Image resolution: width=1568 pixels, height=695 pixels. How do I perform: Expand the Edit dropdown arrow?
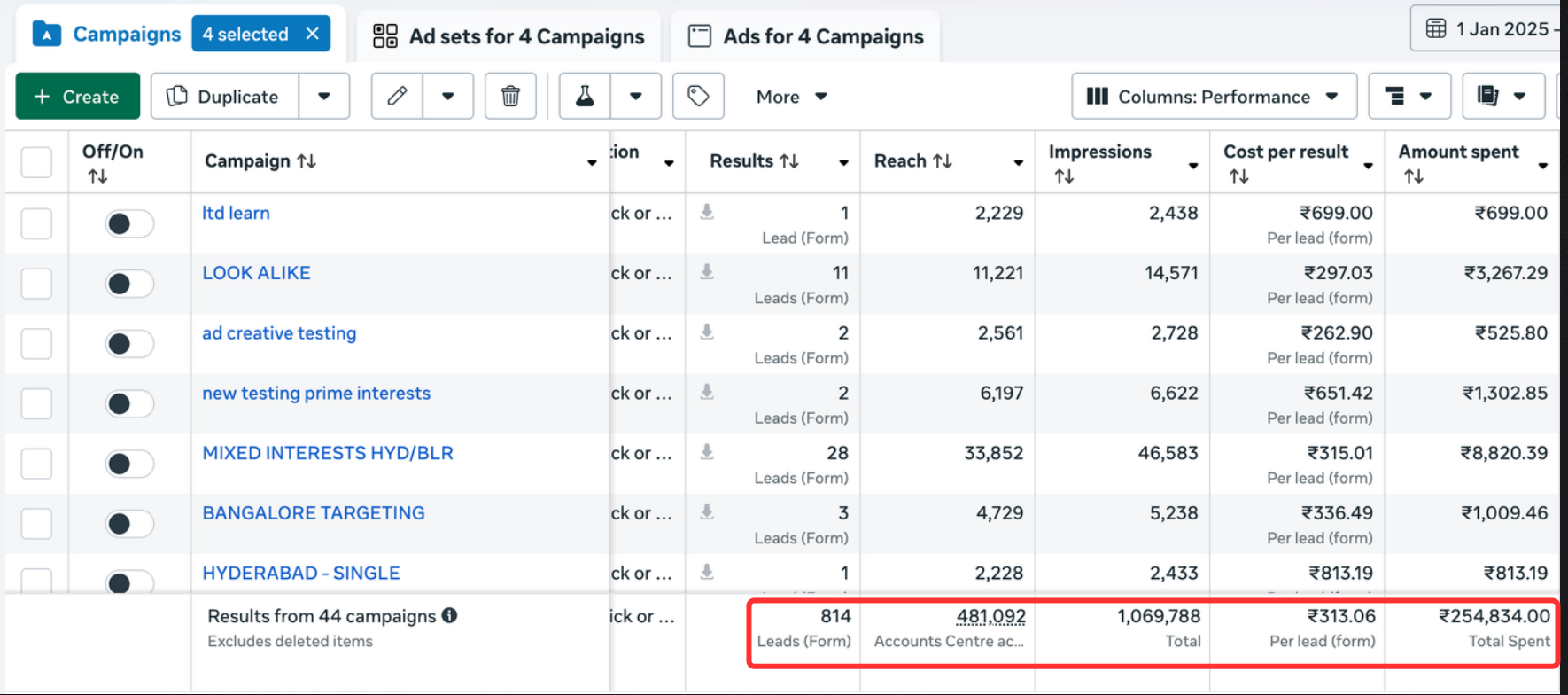[x=448, y=96]
